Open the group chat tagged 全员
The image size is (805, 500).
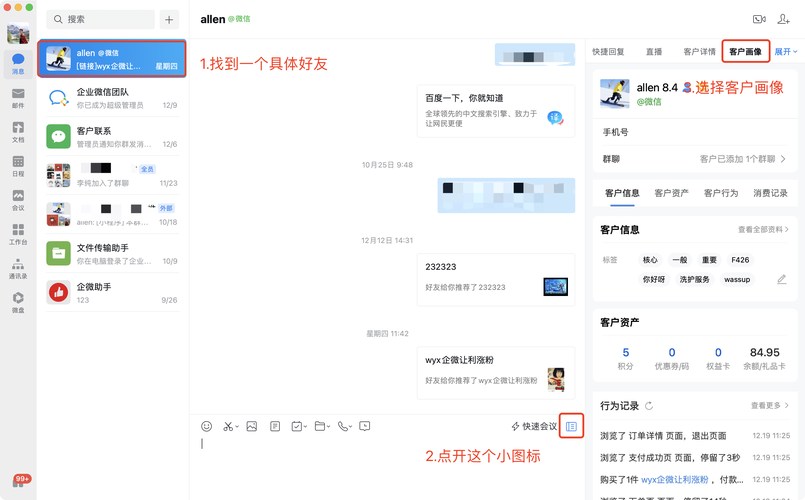112,176
